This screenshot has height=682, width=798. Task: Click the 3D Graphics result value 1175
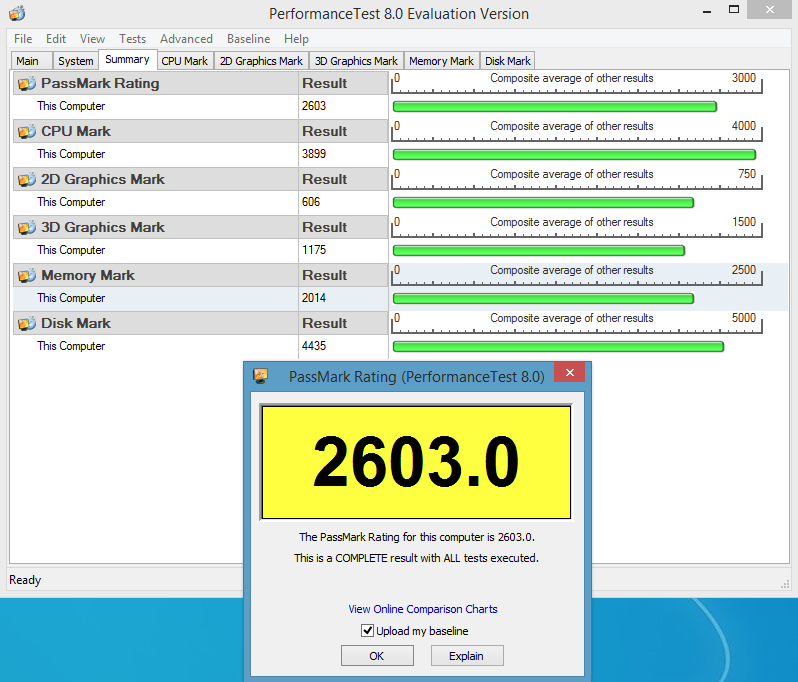[x=314, y=250]
